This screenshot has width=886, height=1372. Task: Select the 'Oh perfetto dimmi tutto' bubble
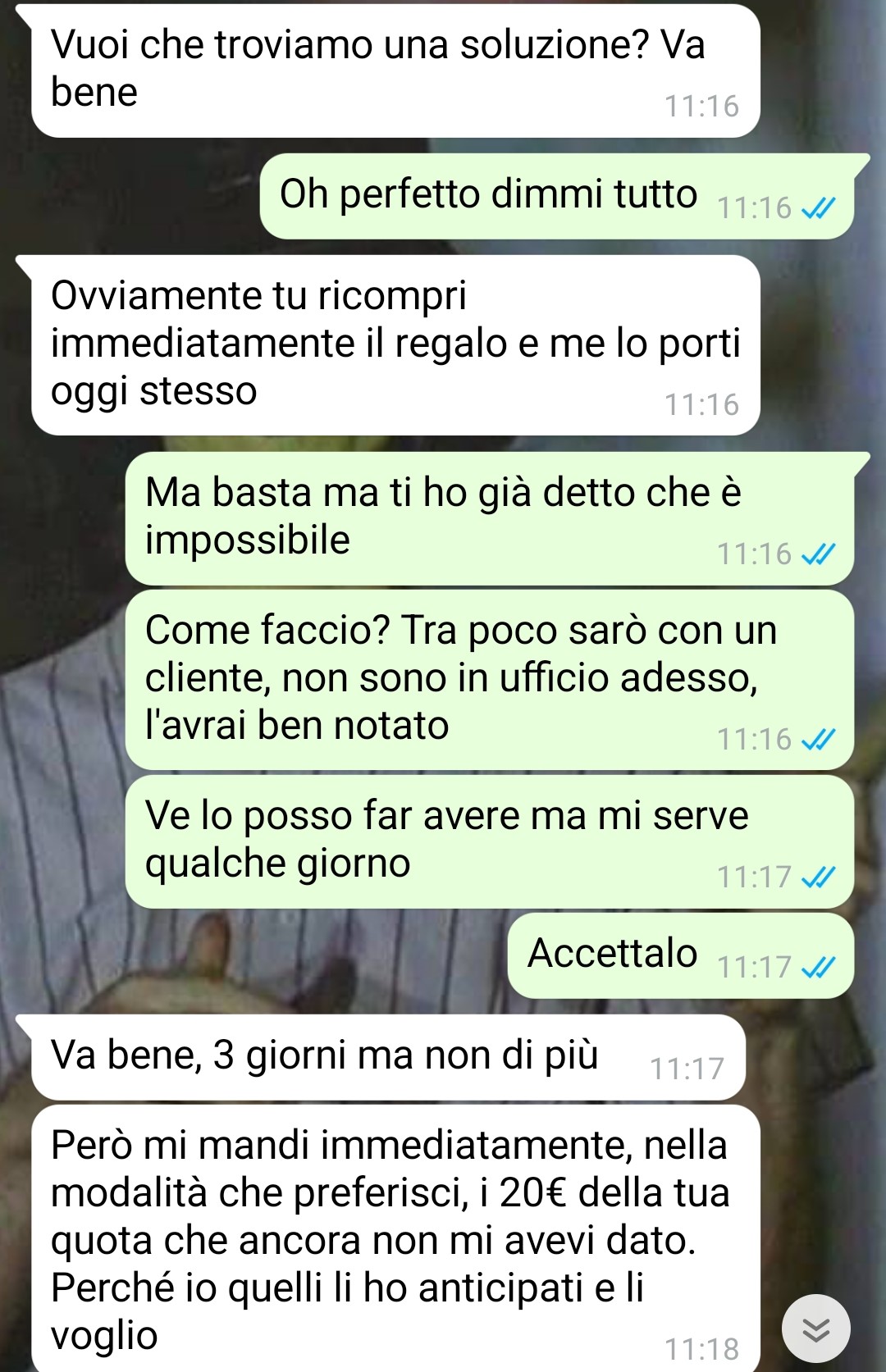(557, 196)
